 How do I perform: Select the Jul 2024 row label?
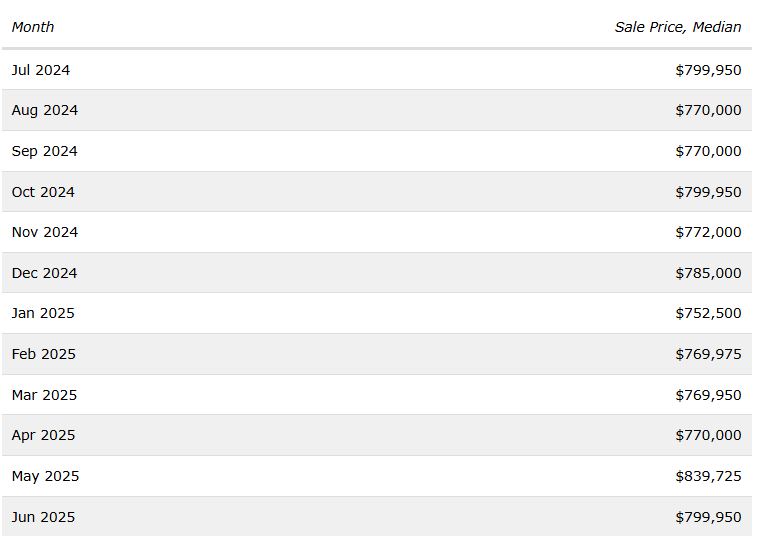pyautogui.click(x=41, y=70)
